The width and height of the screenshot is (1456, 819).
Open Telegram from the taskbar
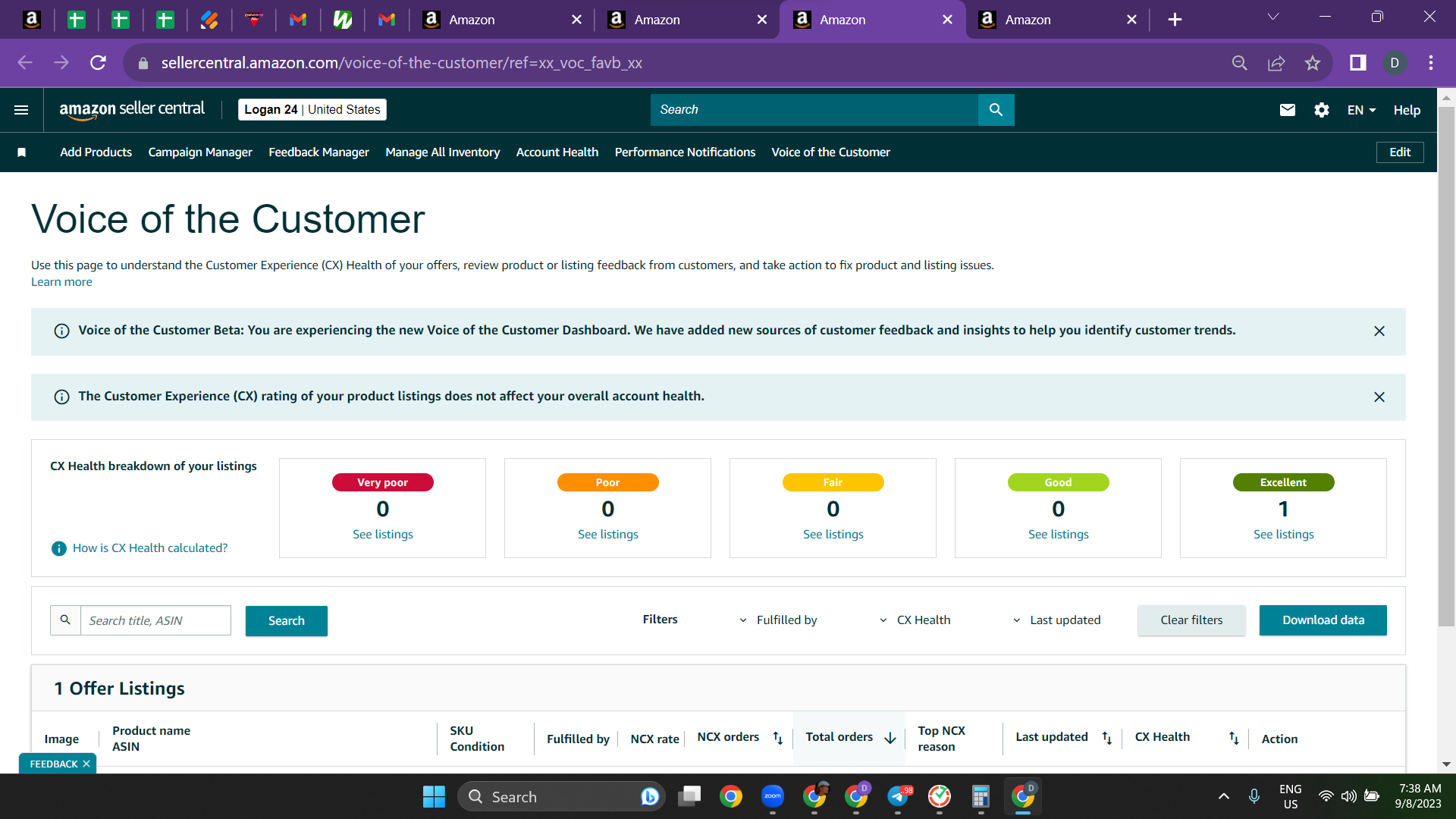[898, 796]
